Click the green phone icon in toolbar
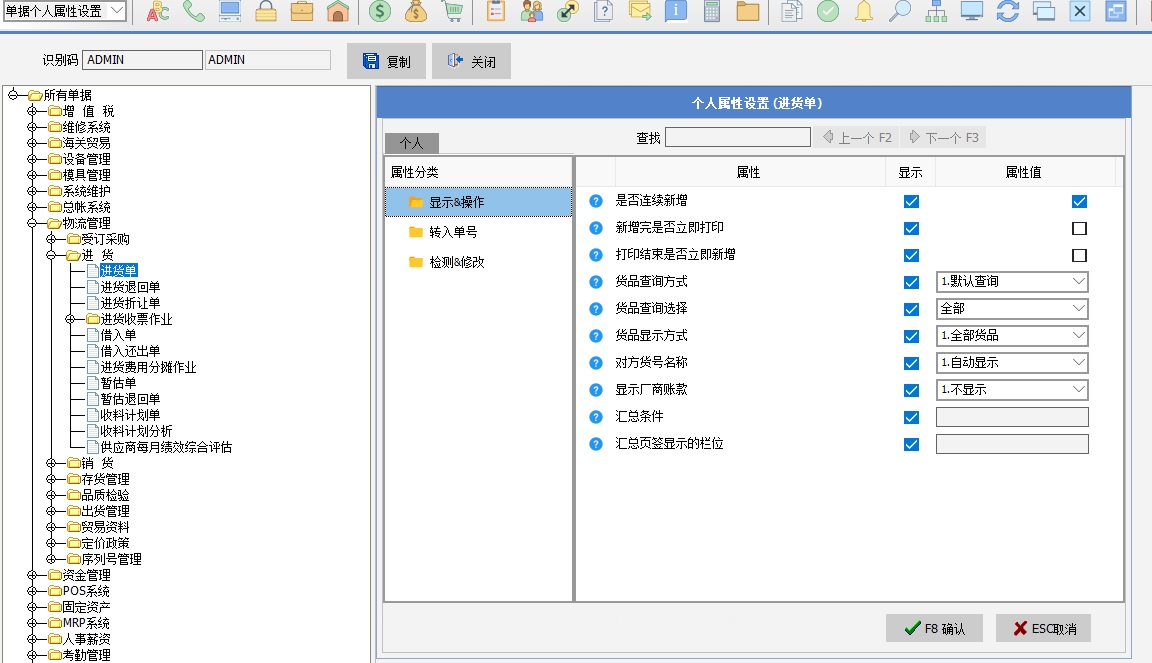The height and width of the screenshot is (663, 1152). click(194, 12)
